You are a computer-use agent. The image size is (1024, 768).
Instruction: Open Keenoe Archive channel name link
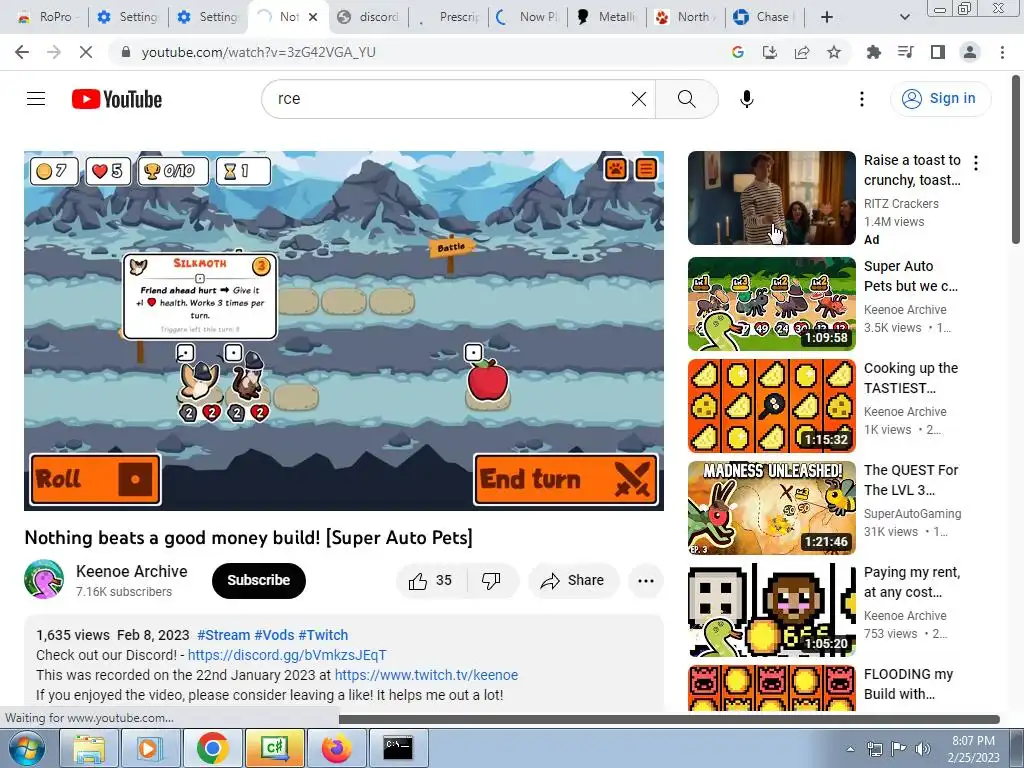tap(132, 571)
